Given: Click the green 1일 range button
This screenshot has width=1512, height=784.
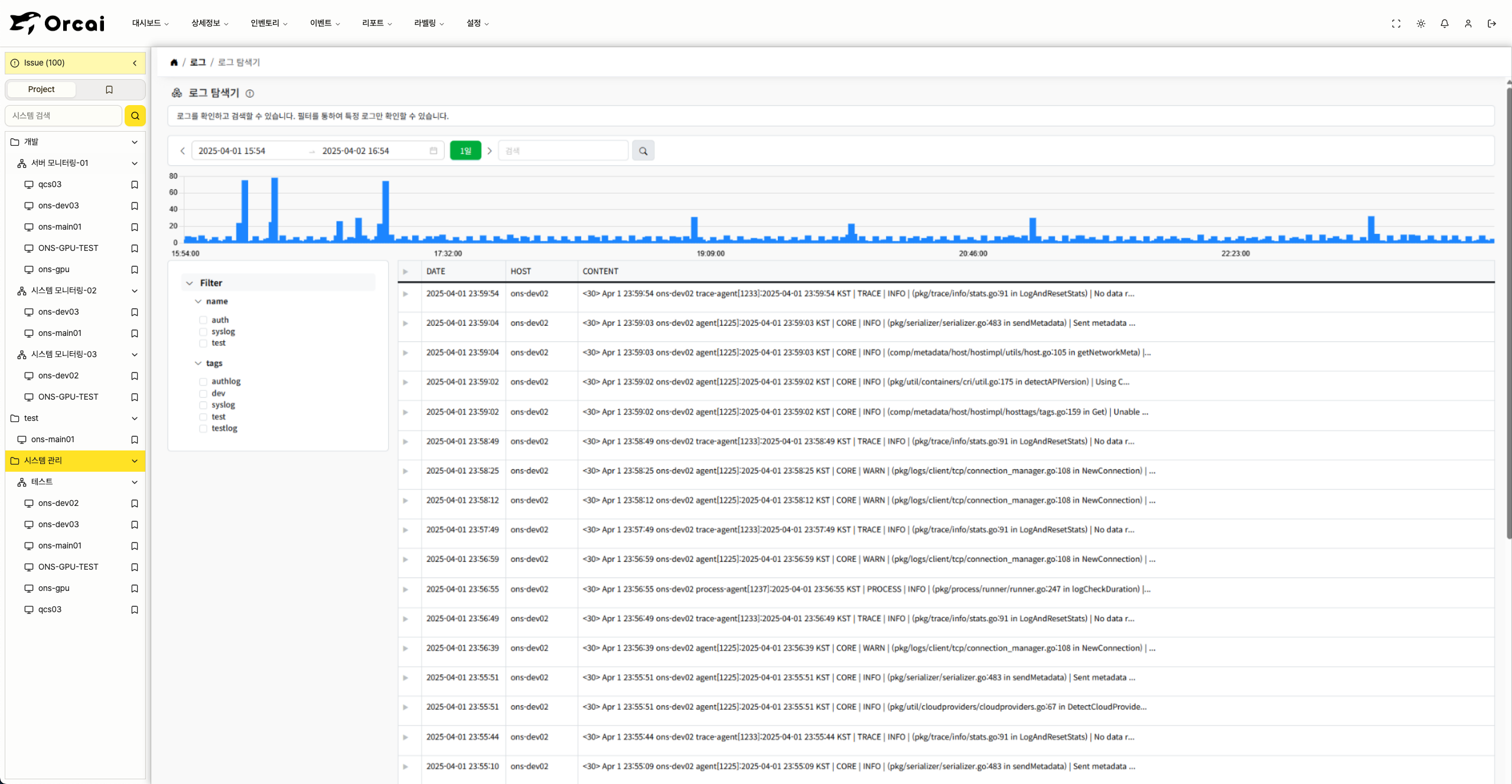Looking at the screenshot, I should point(465,151).
